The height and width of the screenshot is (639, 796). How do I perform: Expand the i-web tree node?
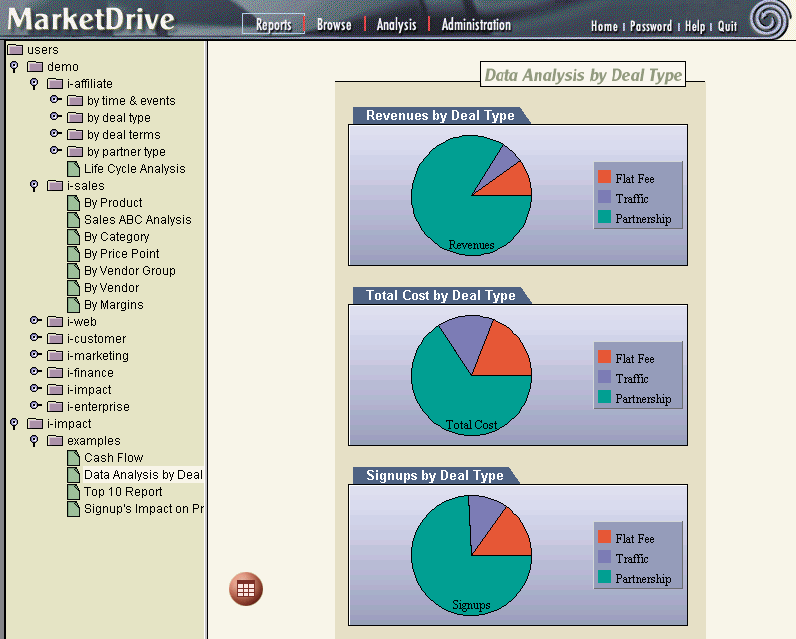36,321
